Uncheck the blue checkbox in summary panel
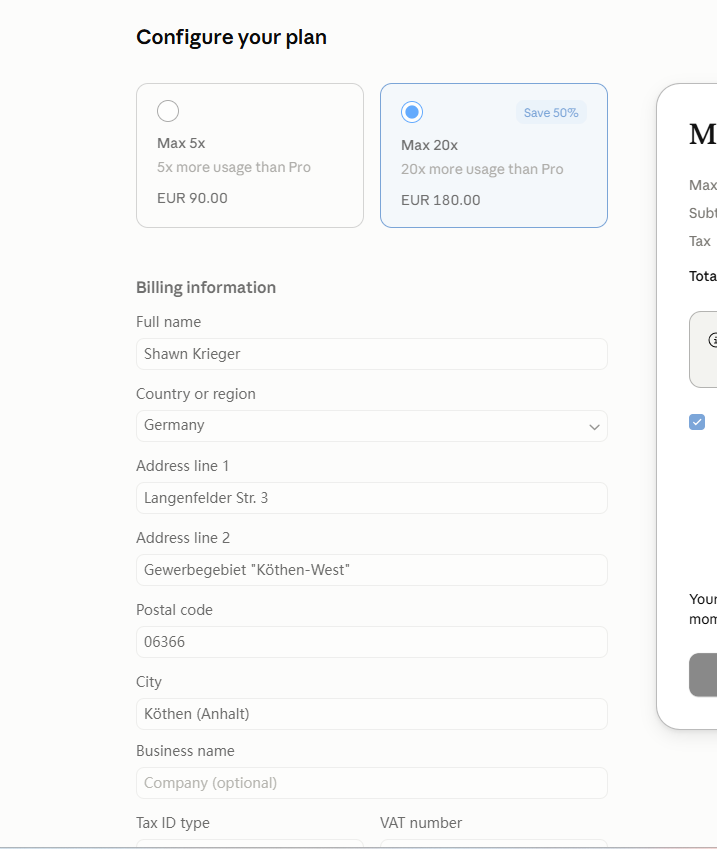 pos(697,422)
